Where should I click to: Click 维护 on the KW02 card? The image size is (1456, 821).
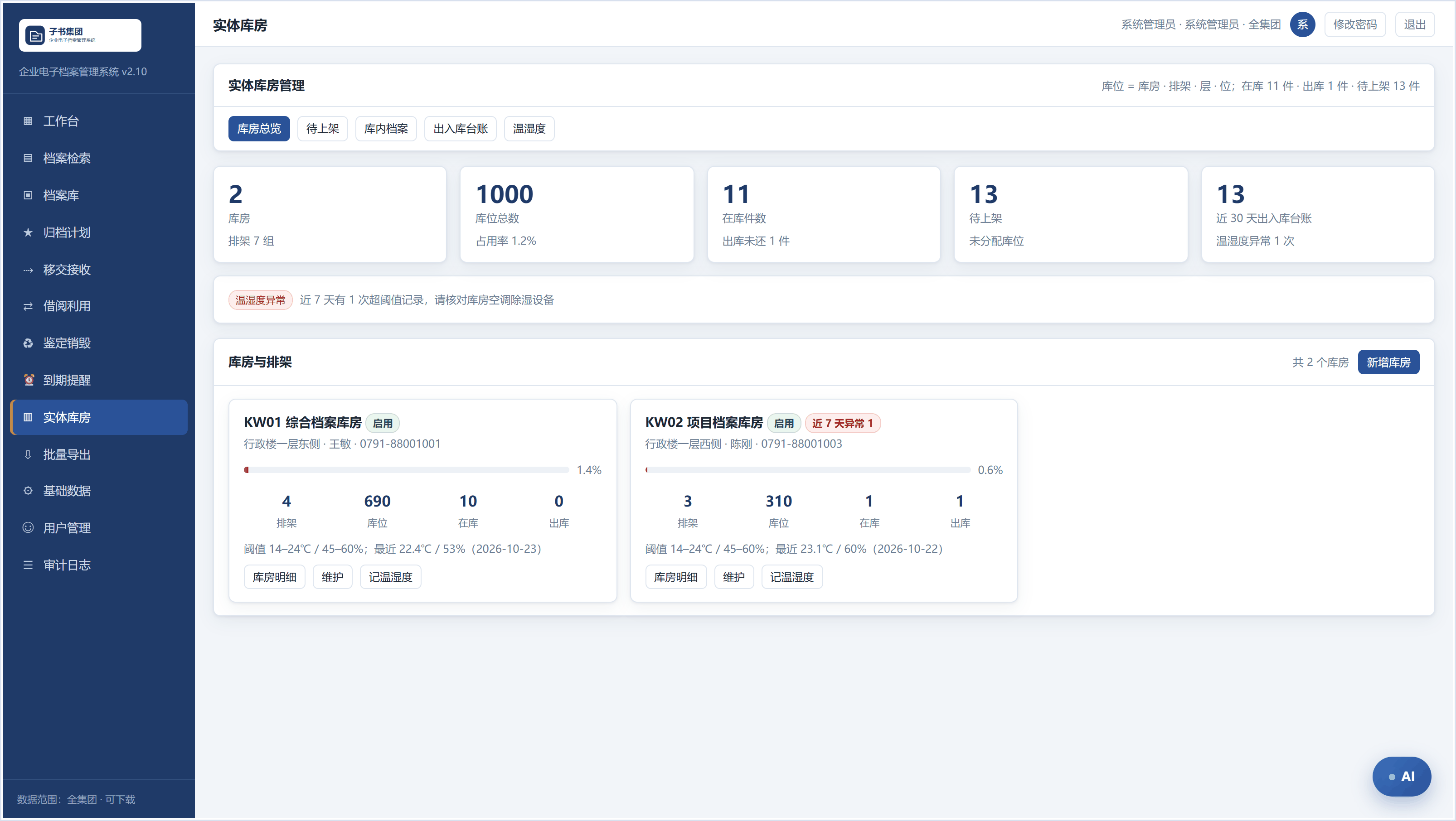[x=733, y=577]
